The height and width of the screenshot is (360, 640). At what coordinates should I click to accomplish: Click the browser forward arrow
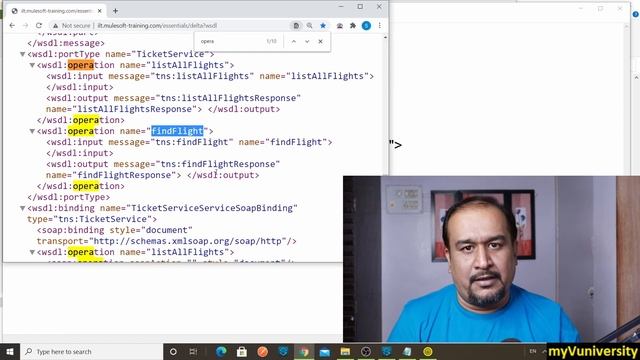pos(25,25)
